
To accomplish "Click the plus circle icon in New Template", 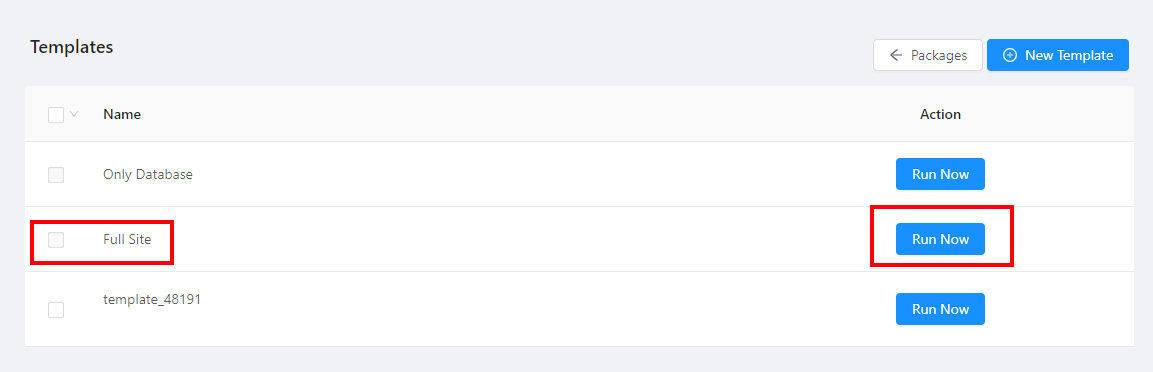I will pyautogui.click(x=1010, y=55).
